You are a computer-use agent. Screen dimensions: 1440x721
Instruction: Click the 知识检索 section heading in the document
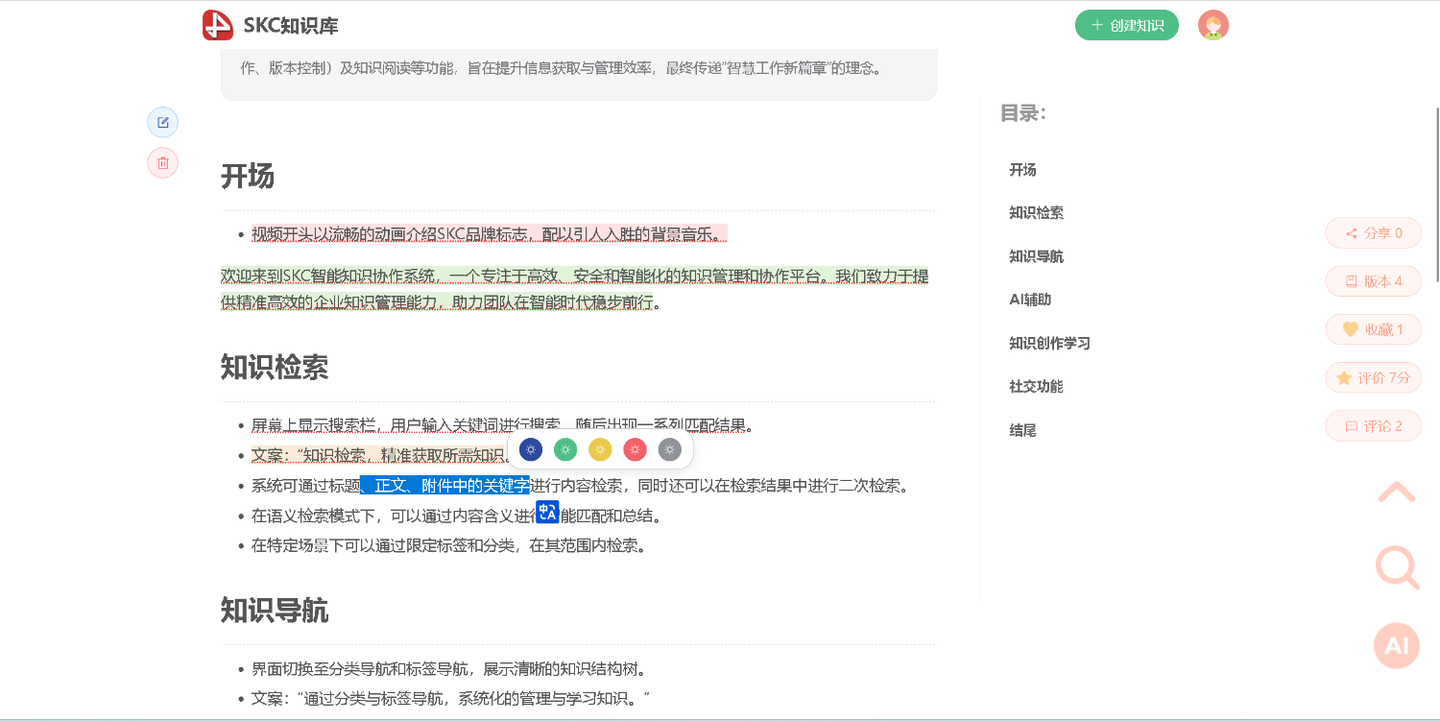(x=274, y=367)
